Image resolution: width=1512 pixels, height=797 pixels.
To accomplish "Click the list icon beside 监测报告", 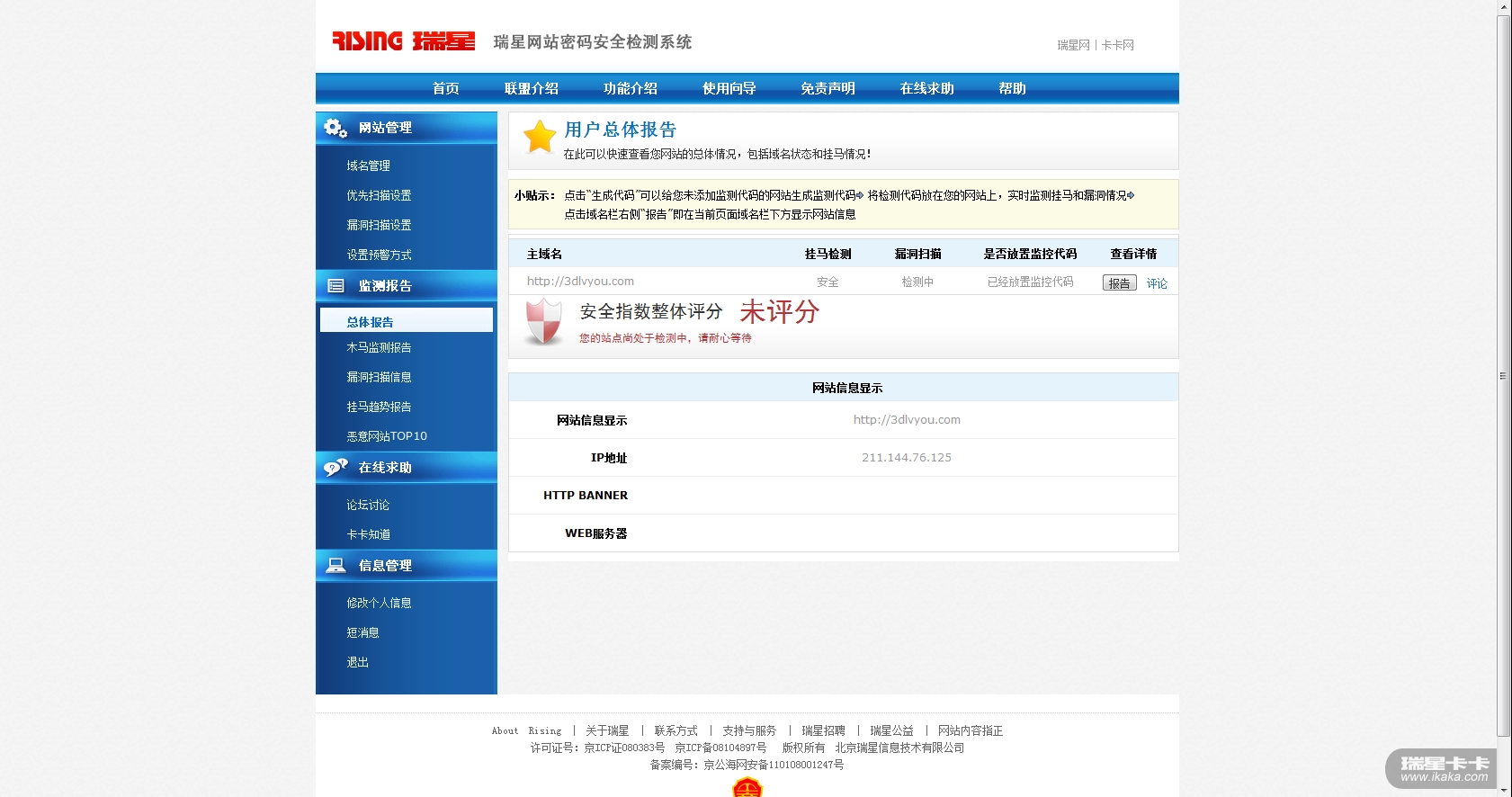I will click(336, 286).
